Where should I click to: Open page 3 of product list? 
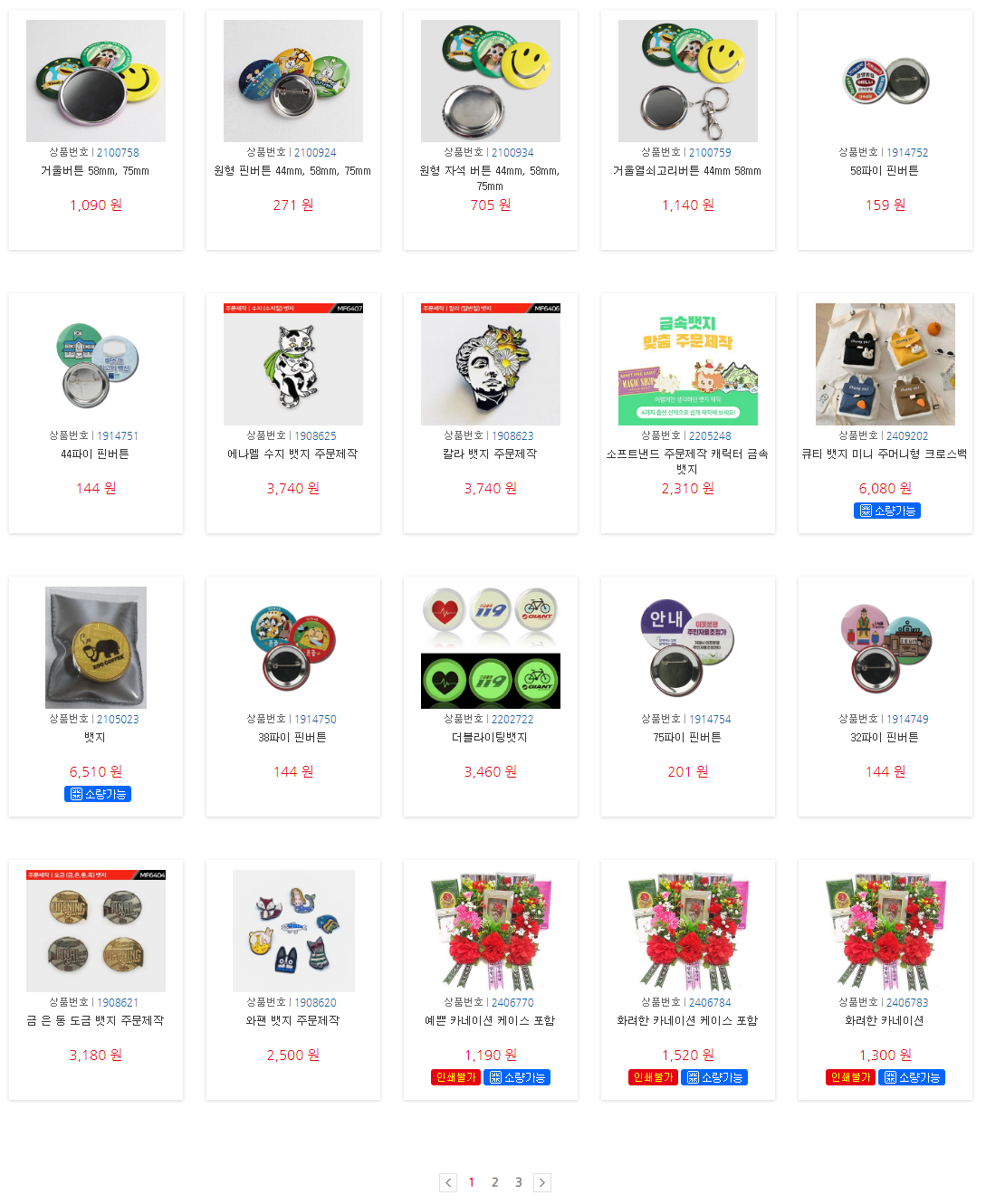(519, 1182)
